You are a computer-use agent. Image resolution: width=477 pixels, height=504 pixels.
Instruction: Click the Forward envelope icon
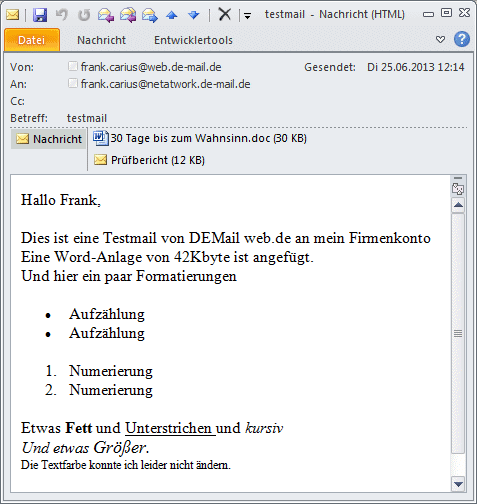click(150, 15)
